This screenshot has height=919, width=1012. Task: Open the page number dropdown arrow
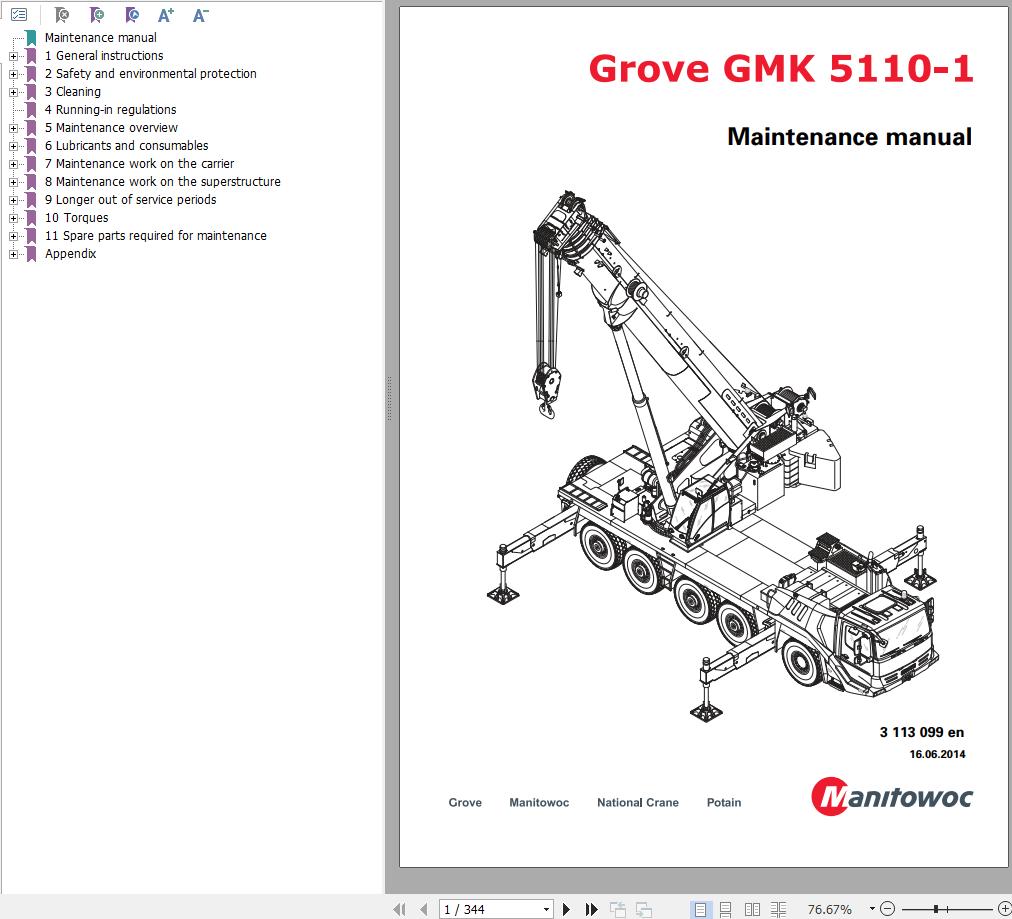point(546,909)
